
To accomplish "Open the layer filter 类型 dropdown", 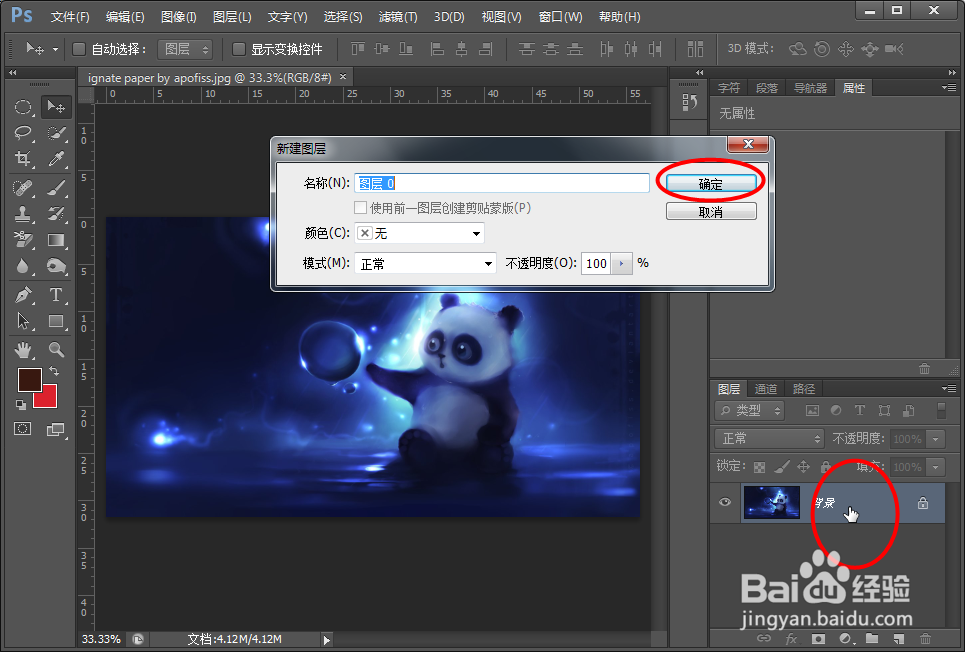I will (750, 410).
